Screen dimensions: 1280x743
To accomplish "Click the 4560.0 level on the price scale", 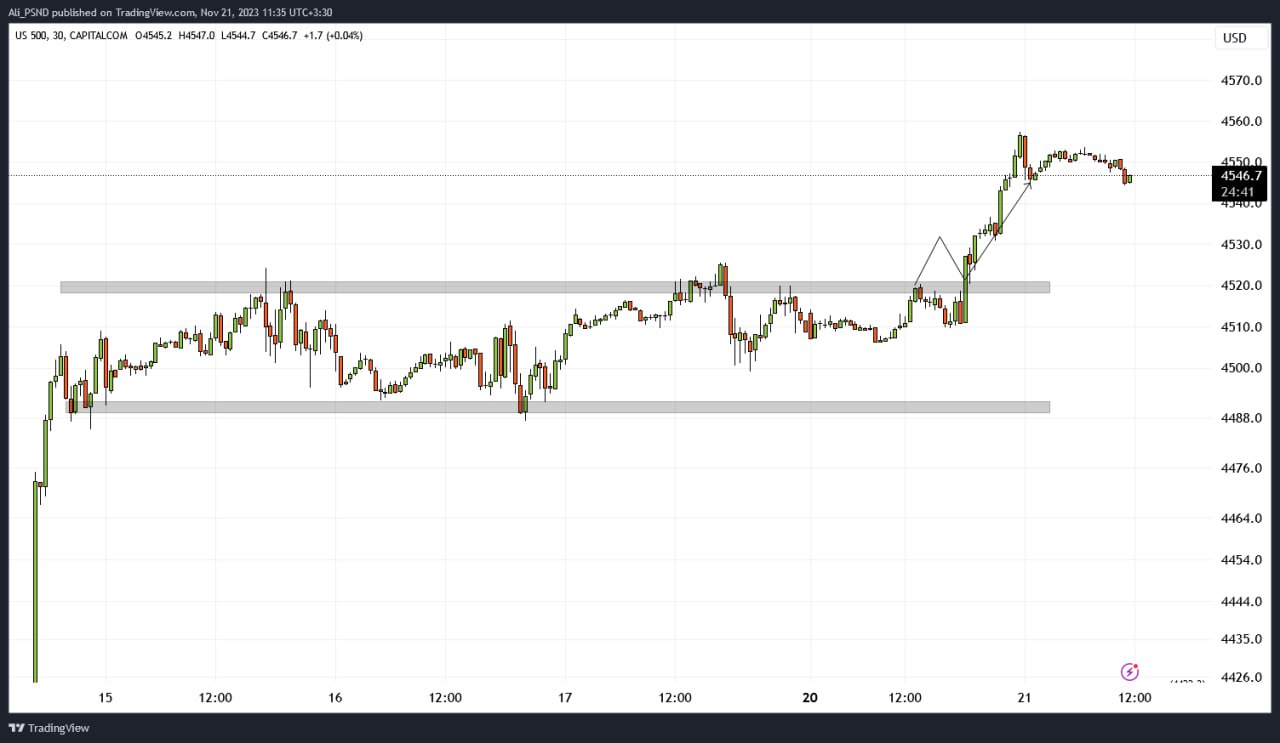I will [x=1241, y=121].
